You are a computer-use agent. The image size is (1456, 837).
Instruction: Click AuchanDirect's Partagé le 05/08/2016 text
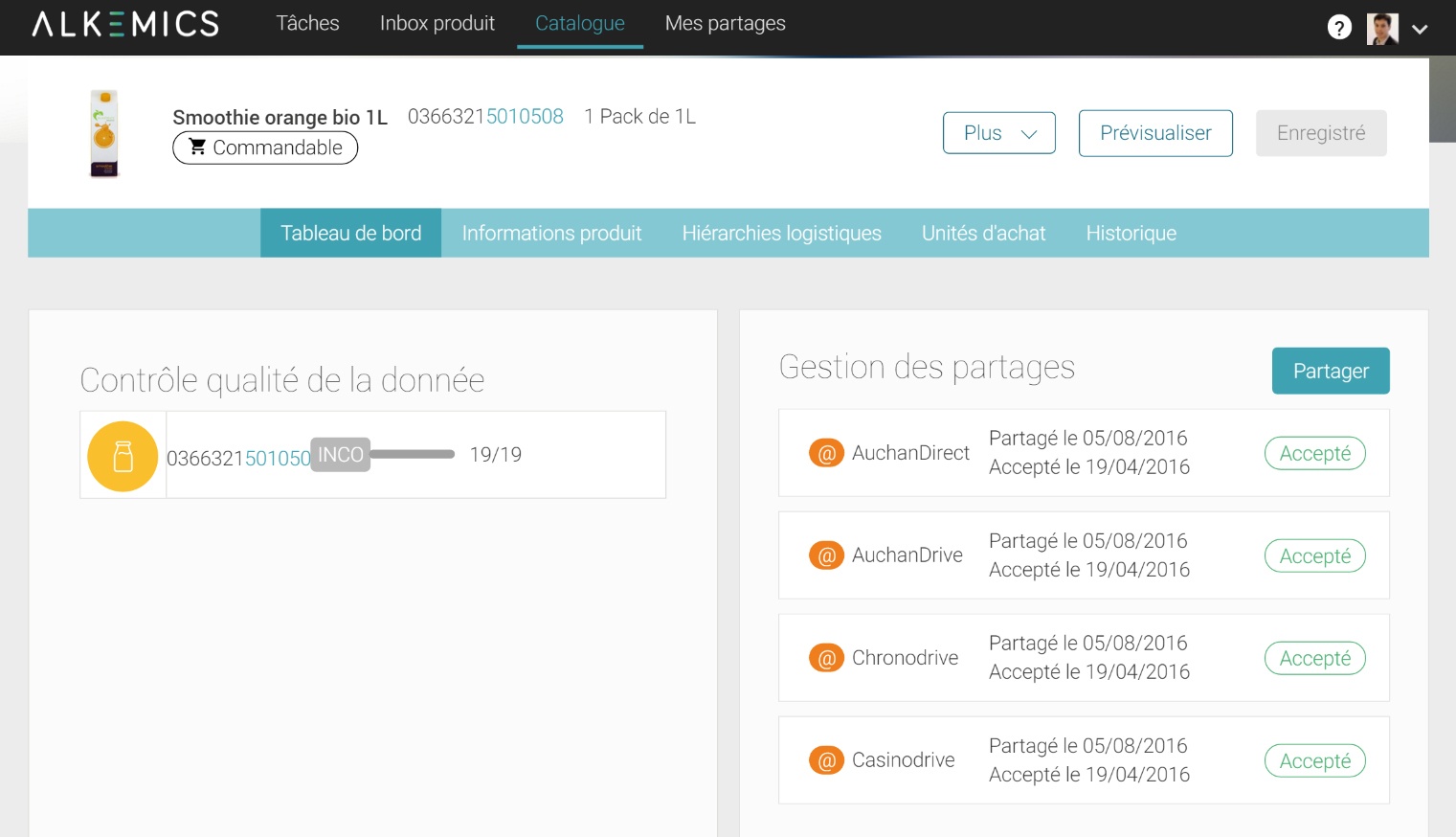pyautogui.click(x=1087, y=438)
